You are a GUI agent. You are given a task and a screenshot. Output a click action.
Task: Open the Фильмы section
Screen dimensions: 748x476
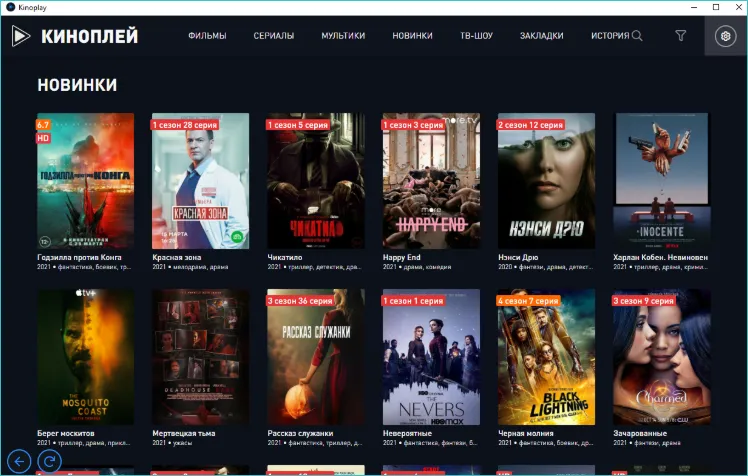[x=207, y=36]
